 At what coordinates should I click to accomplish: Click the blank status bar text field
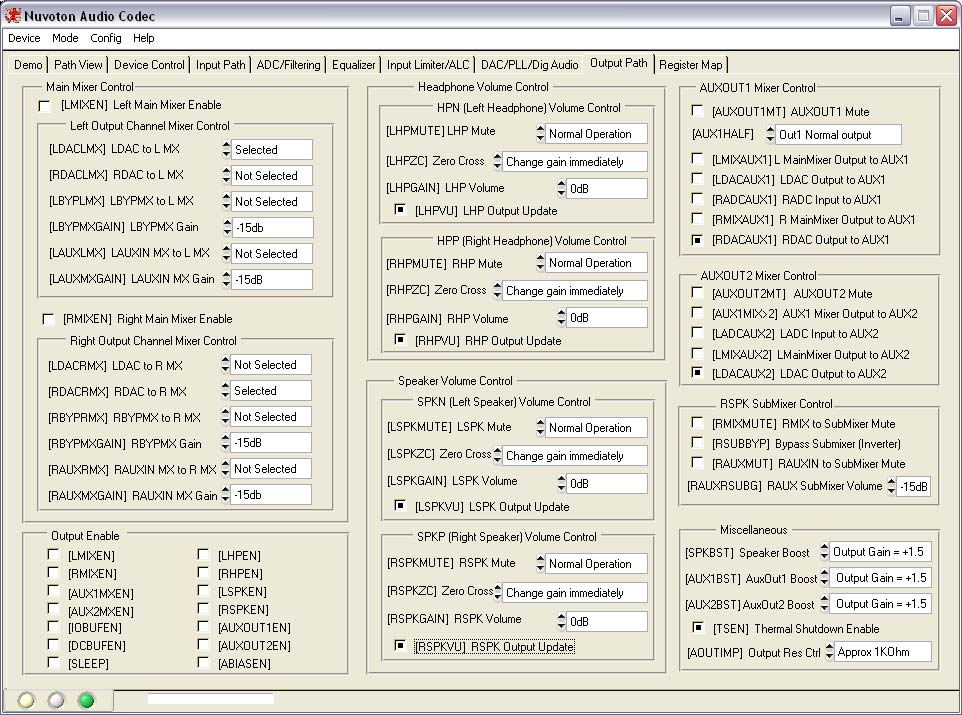click(210, 699)
